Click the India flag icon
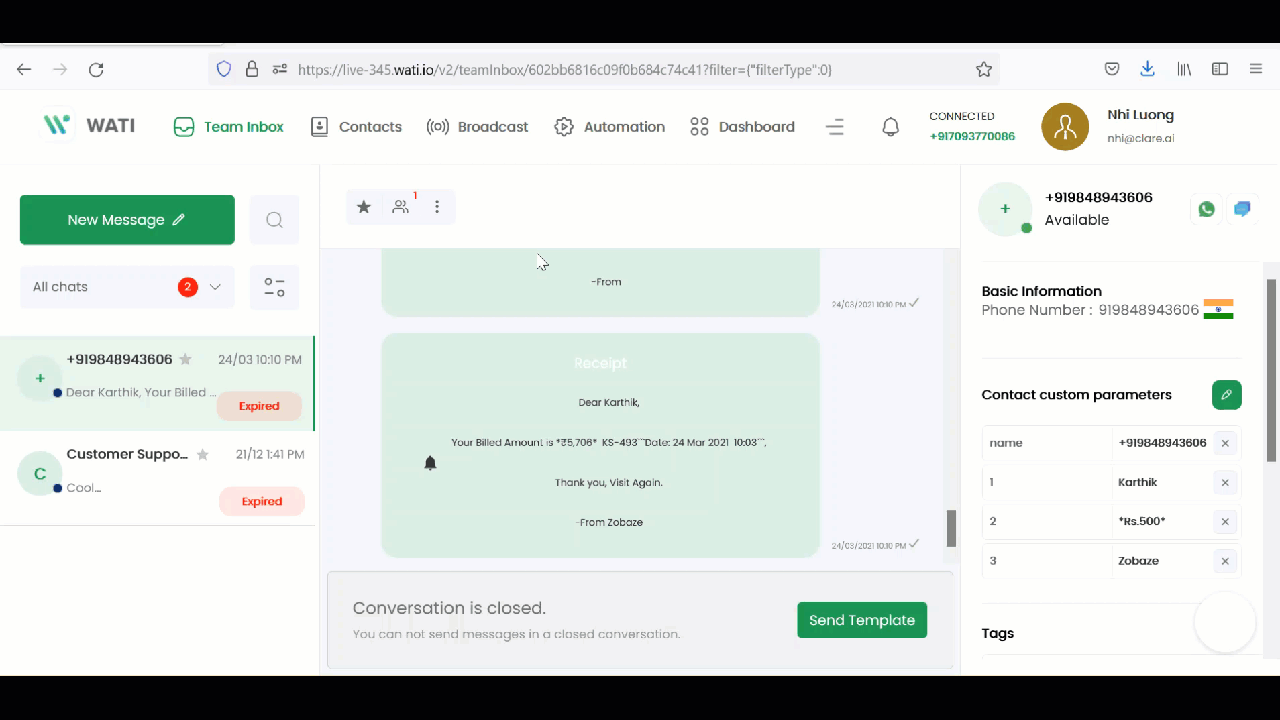This screenshot has width=1280, height=720. pyautogui.click(x=1218, y=309)
